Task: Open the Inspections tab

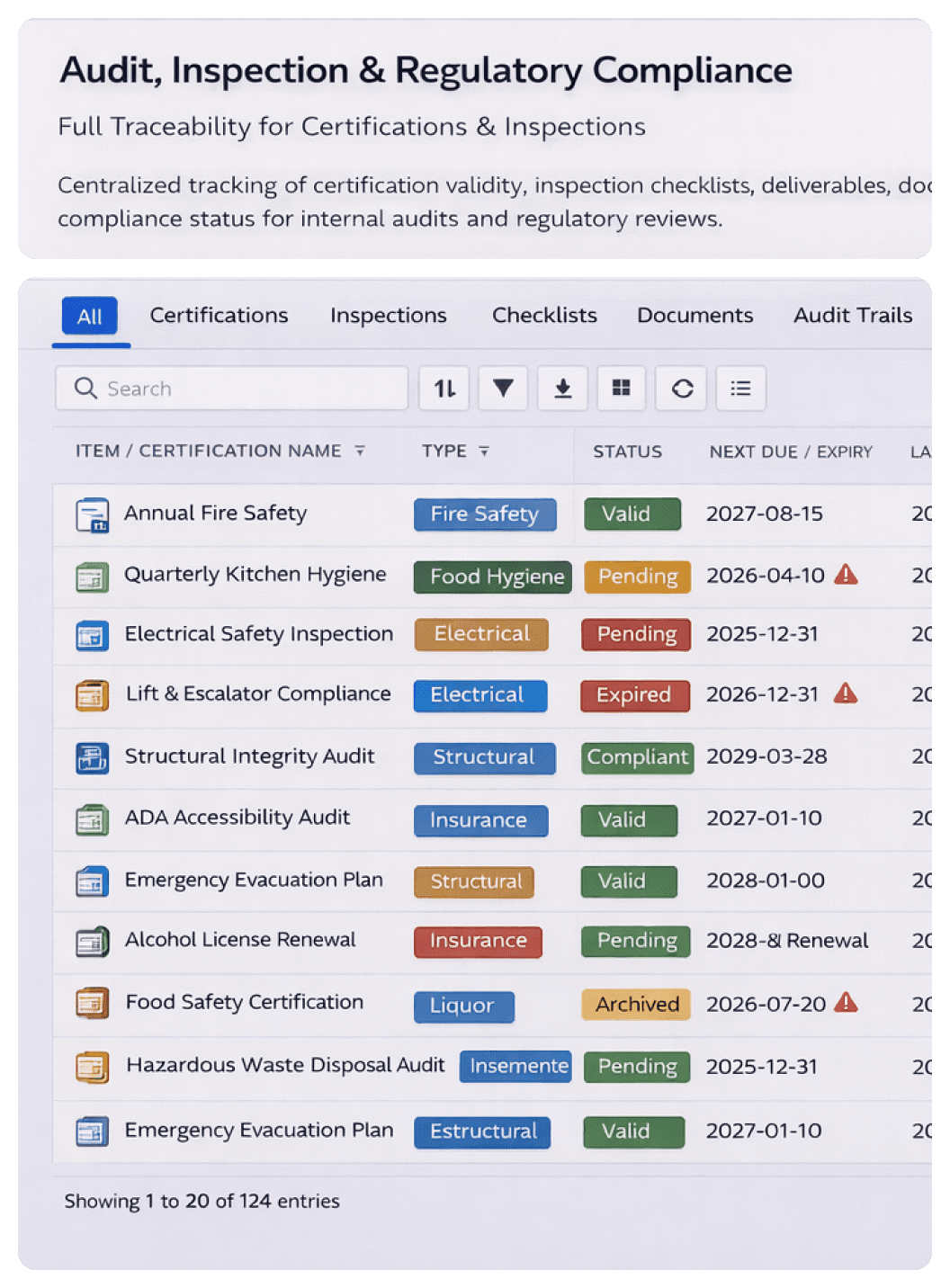Action: click(x=388, y=316)
